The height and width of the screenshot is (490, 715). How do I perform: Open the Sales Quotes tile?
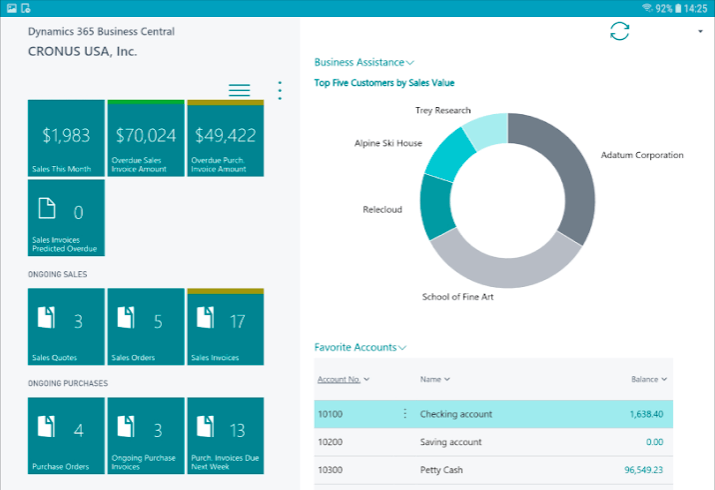[x=66, y=326]
